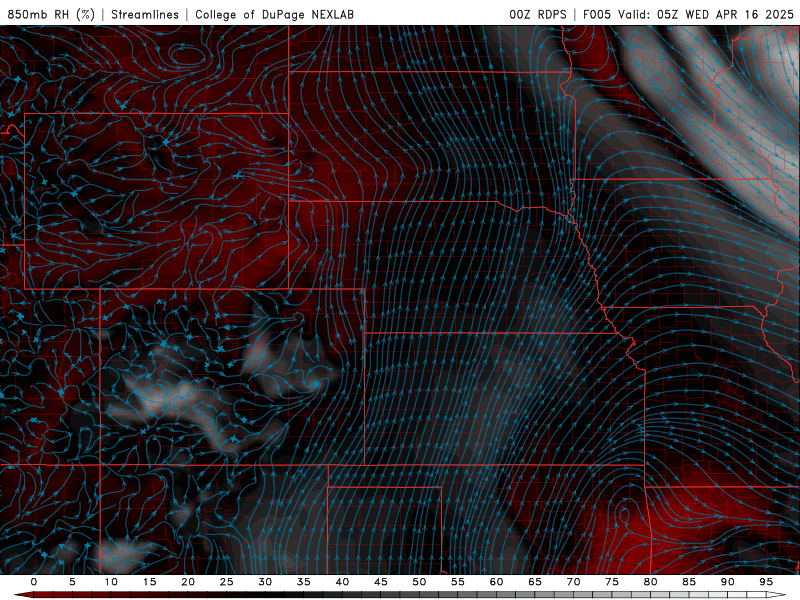Viewport: 800px width, 600px height.
Task: Click the colorbar label "20"
Action: (x=188, y=582)
